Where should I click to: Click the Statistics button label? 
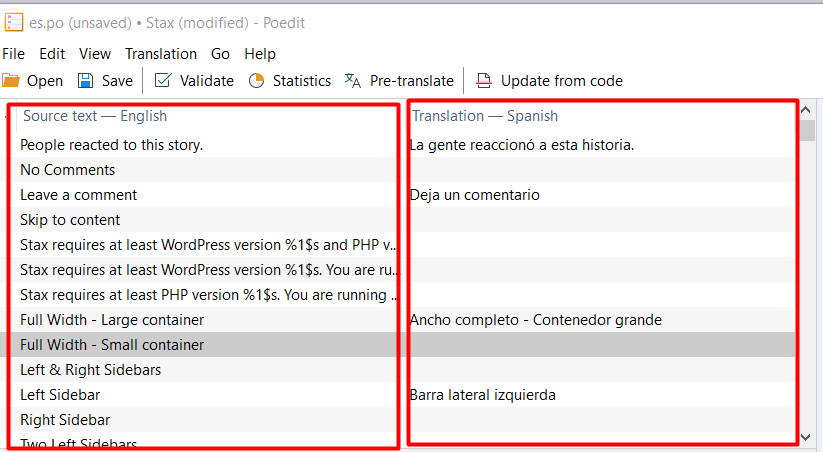(302, 81)
